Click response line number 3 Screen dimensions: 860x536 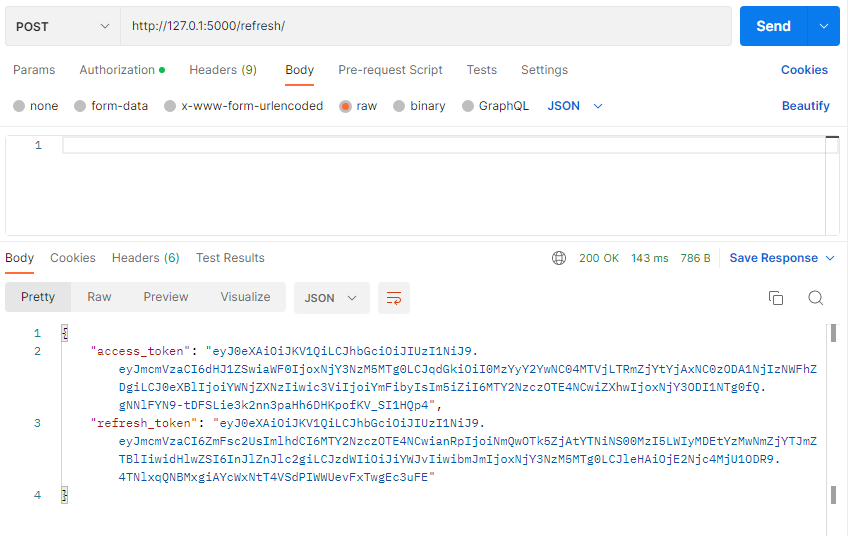pyautogui.click(x=37, y=423)
